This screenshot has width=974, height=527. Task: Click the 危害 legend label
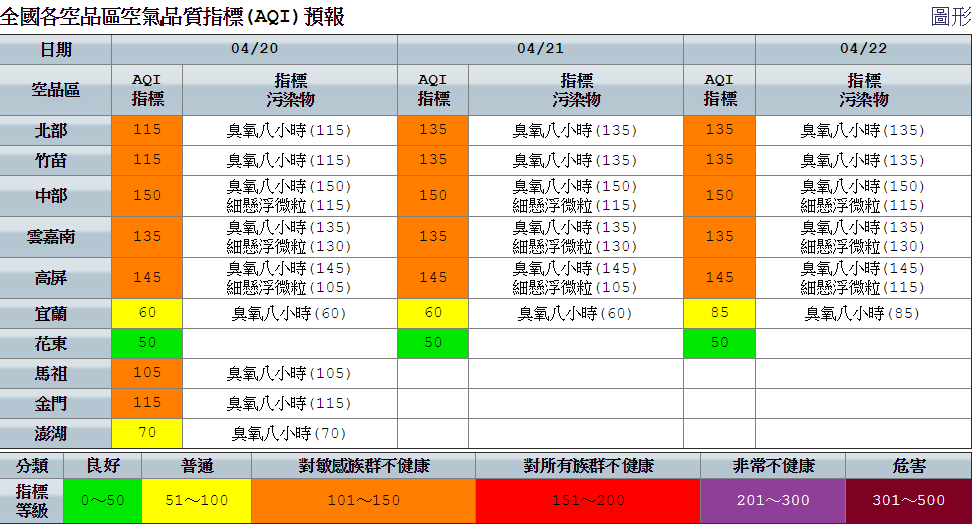point(909,465)
